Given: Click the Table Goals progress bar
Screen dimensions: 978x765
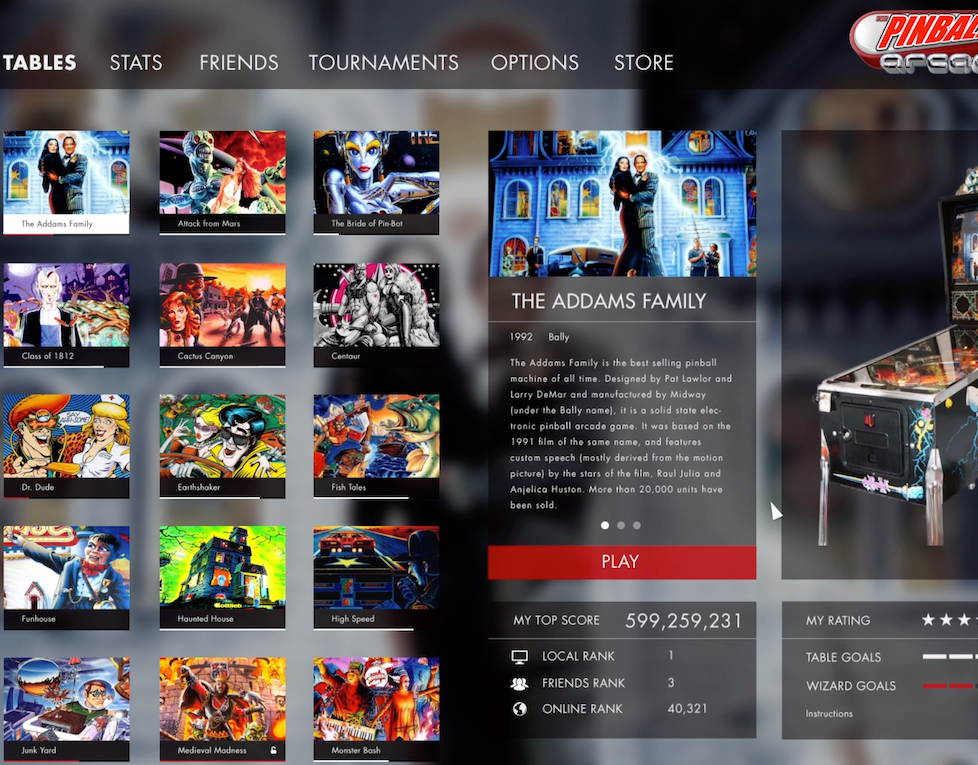Looking at the screenshot, I should click(950, 657).
